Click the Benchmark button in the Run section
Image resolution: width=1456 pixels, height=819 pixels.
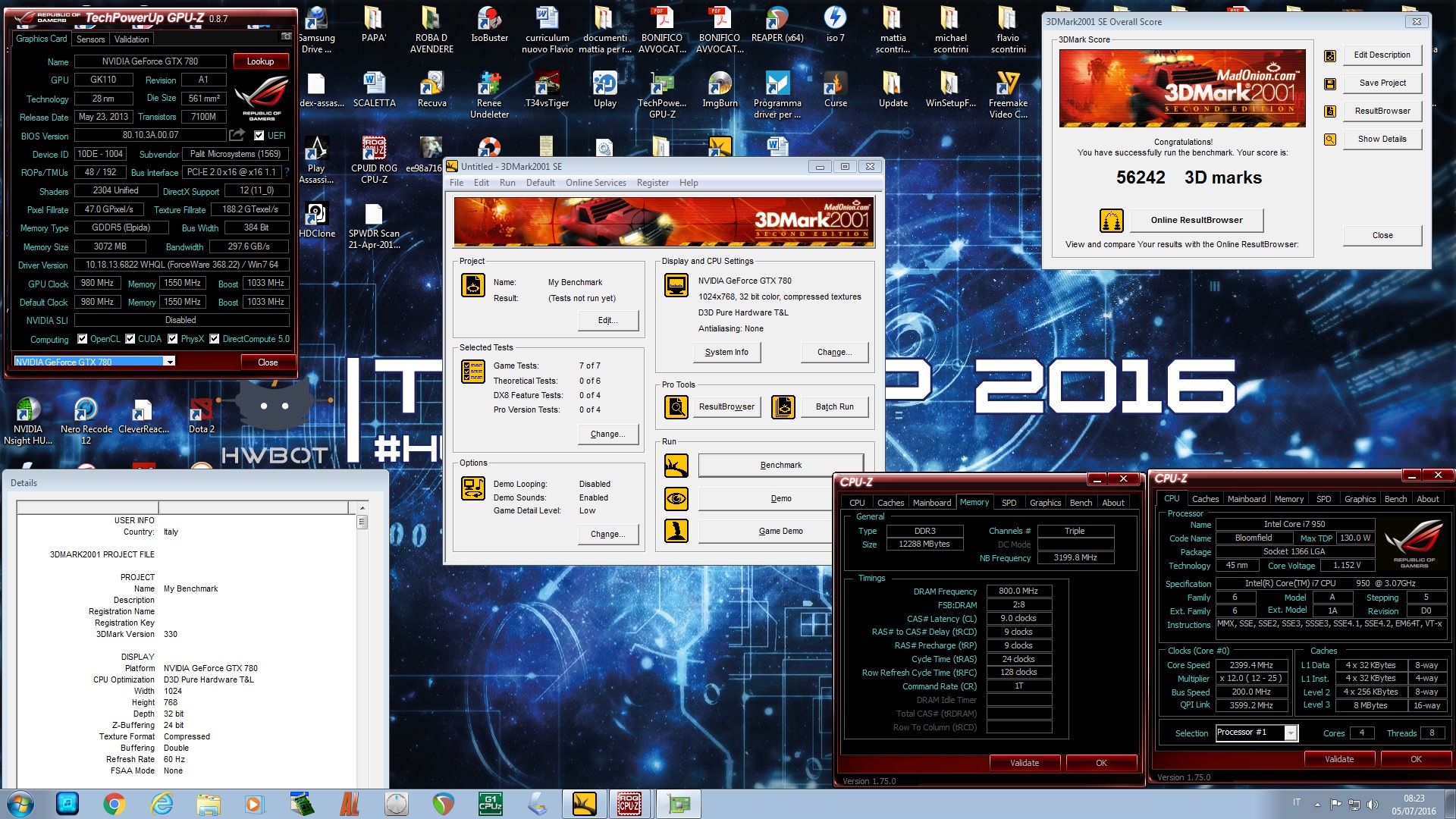point(780,466)
